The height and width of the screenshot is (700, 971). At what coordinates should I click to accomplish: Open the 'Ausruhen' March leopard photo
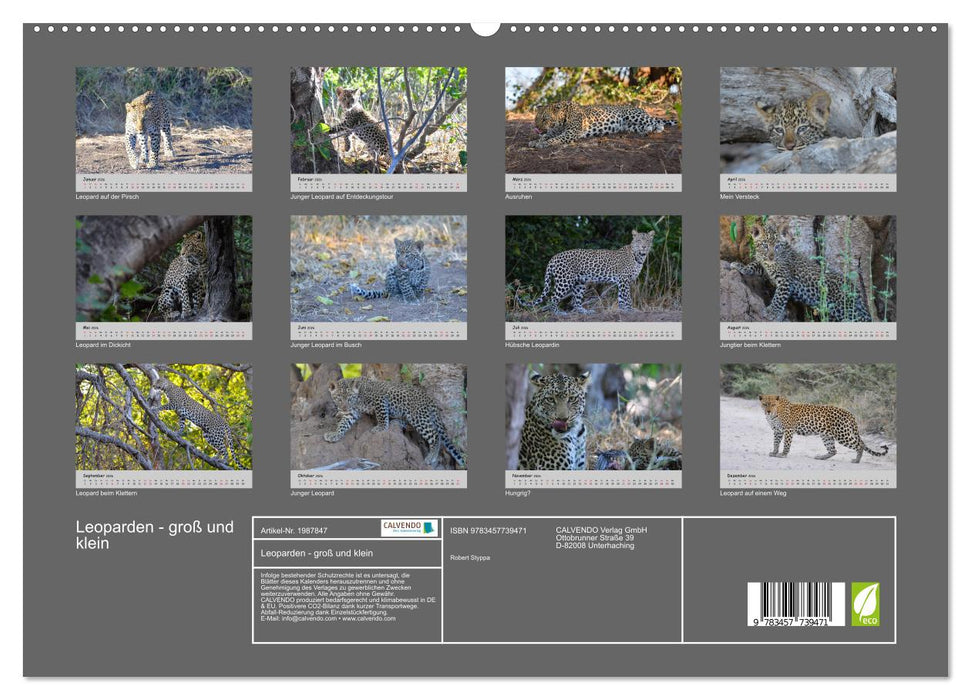pos(593,120)
